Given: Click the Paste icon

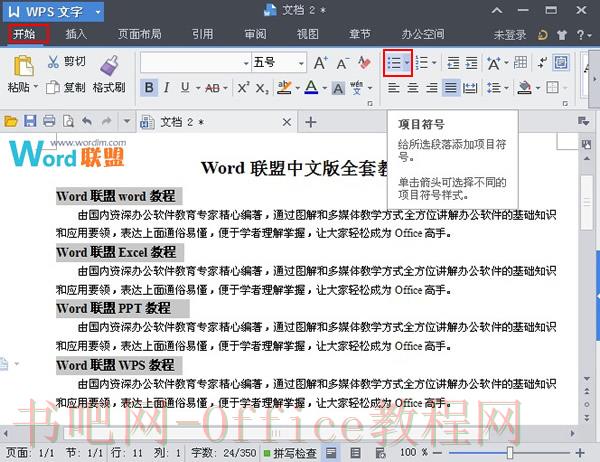Looking at the screenshot, I should [x=23, y=65].
